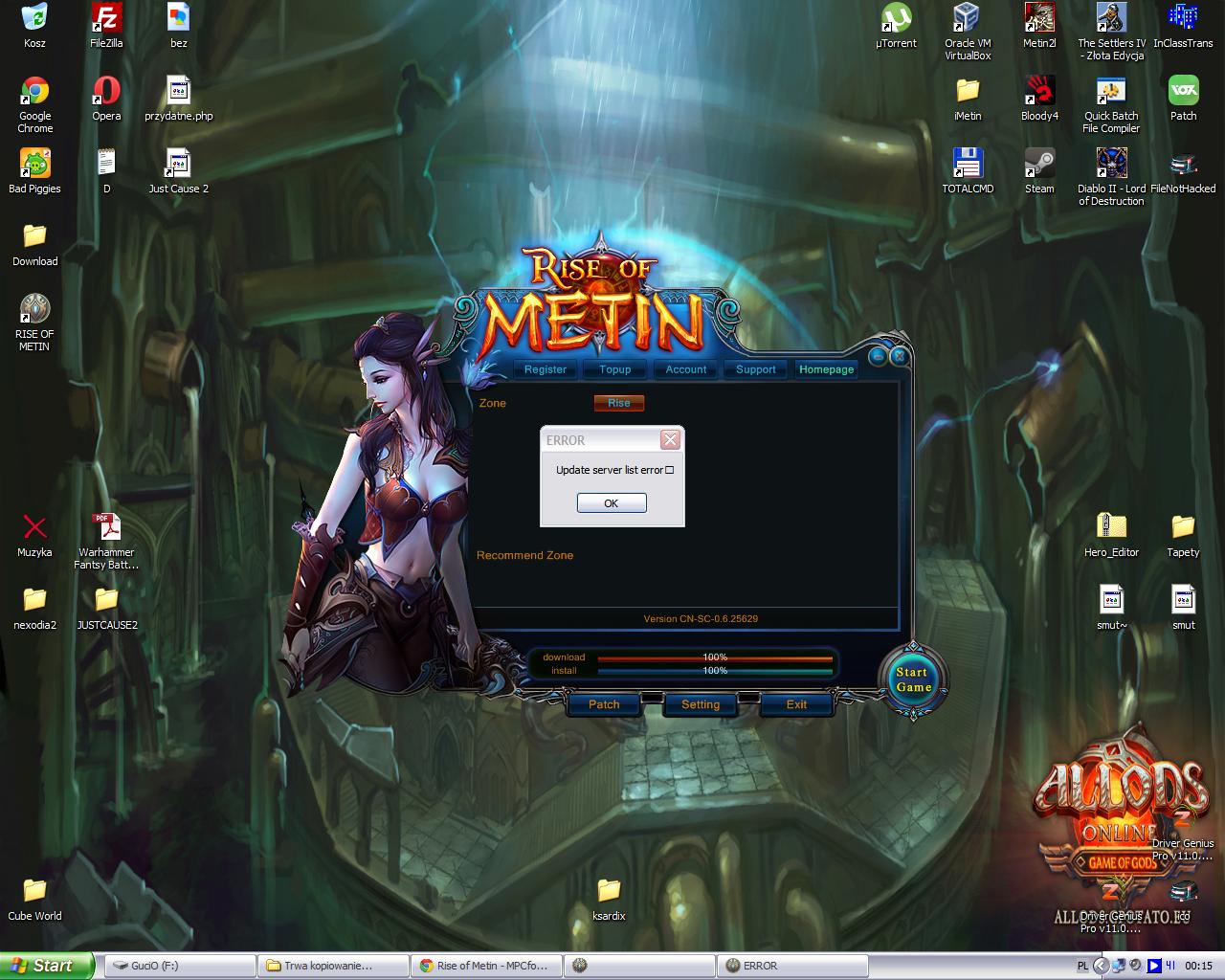Switch to ERROR taskbar item
This screenshot has height=980, width=1225.
pyautogui.click(x=791, y=966)
